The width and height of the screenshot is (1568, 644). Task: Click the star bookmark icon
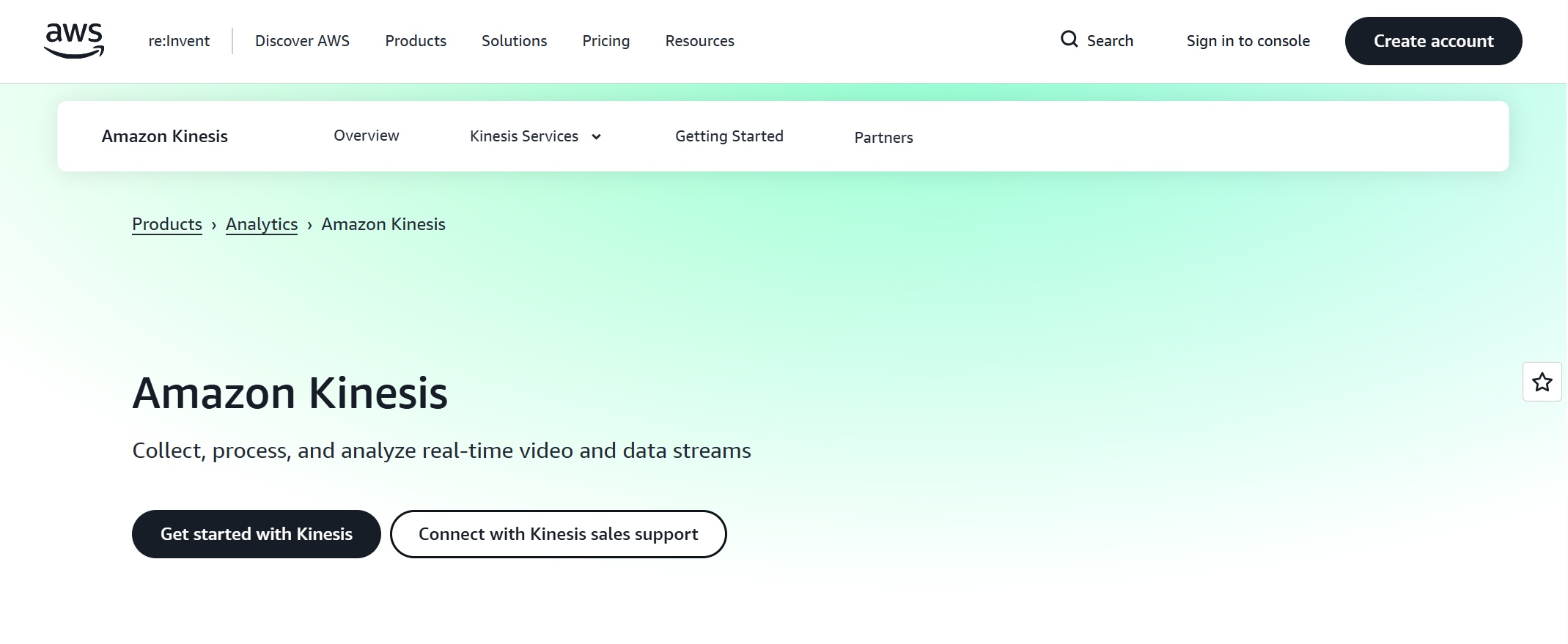pyautogui.click(x=1542, y=382)
